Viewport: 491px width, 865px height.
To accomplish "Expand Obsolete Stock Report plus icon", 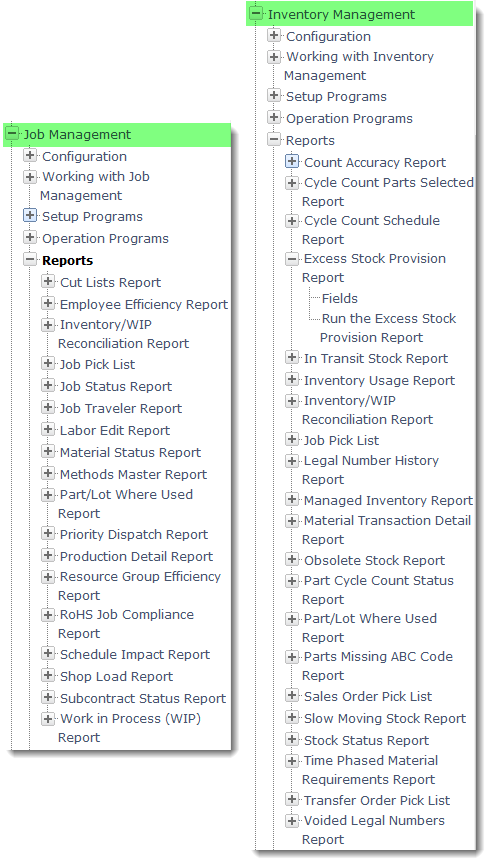I will click(292, 559).
